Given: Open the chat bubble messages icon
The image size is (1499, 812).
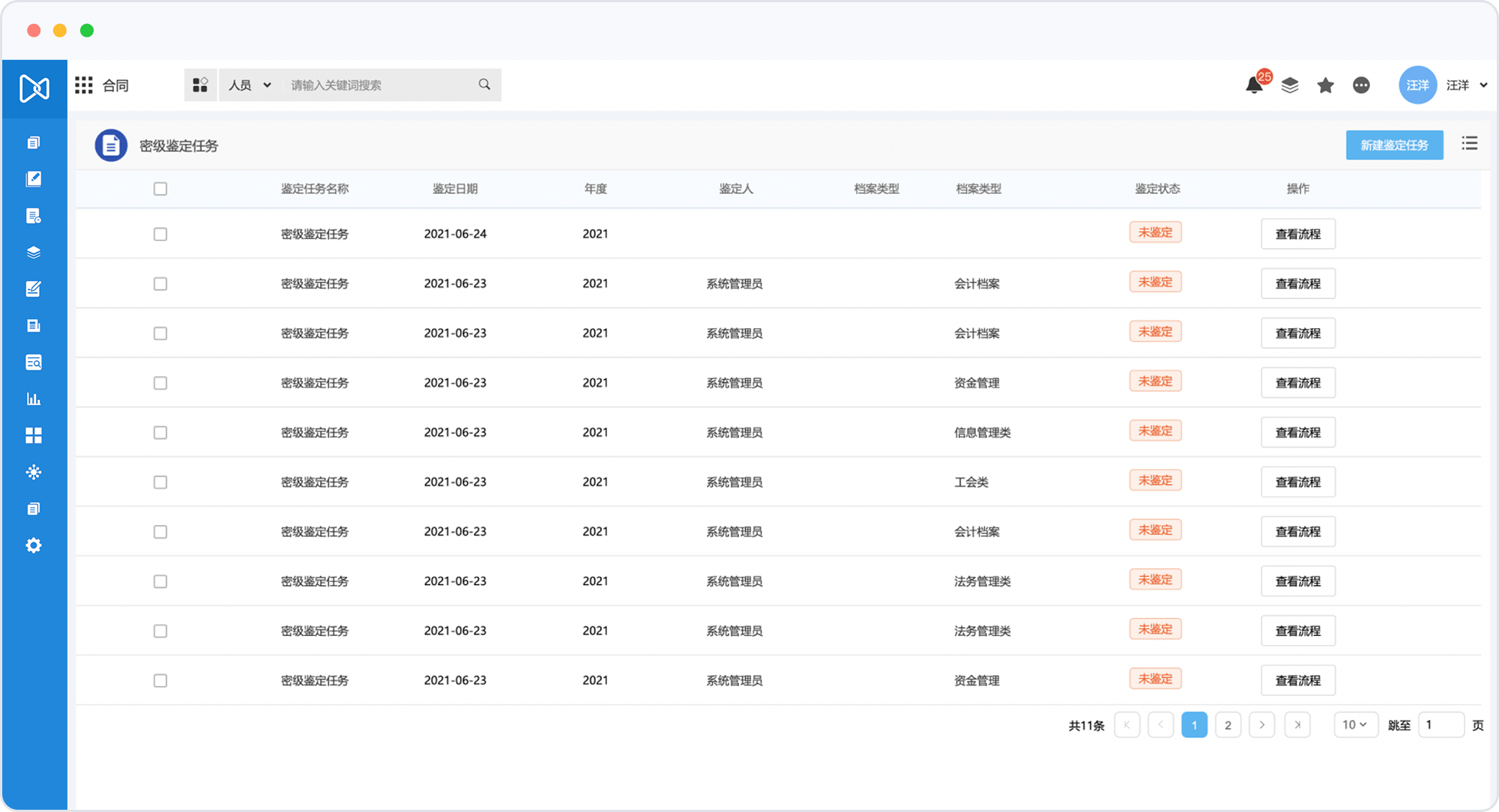Looking at the screenshot, I should tap(1361, 85).
